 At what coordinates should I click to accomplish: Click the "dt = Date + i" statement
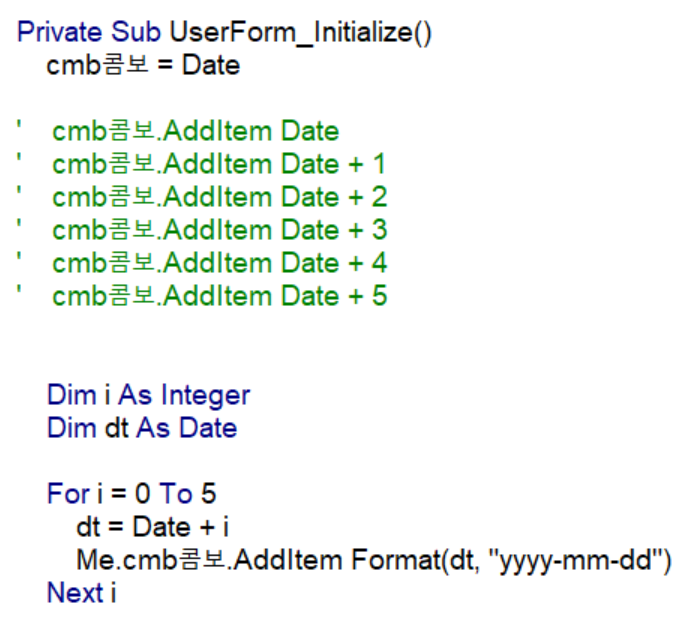(152, 527)
